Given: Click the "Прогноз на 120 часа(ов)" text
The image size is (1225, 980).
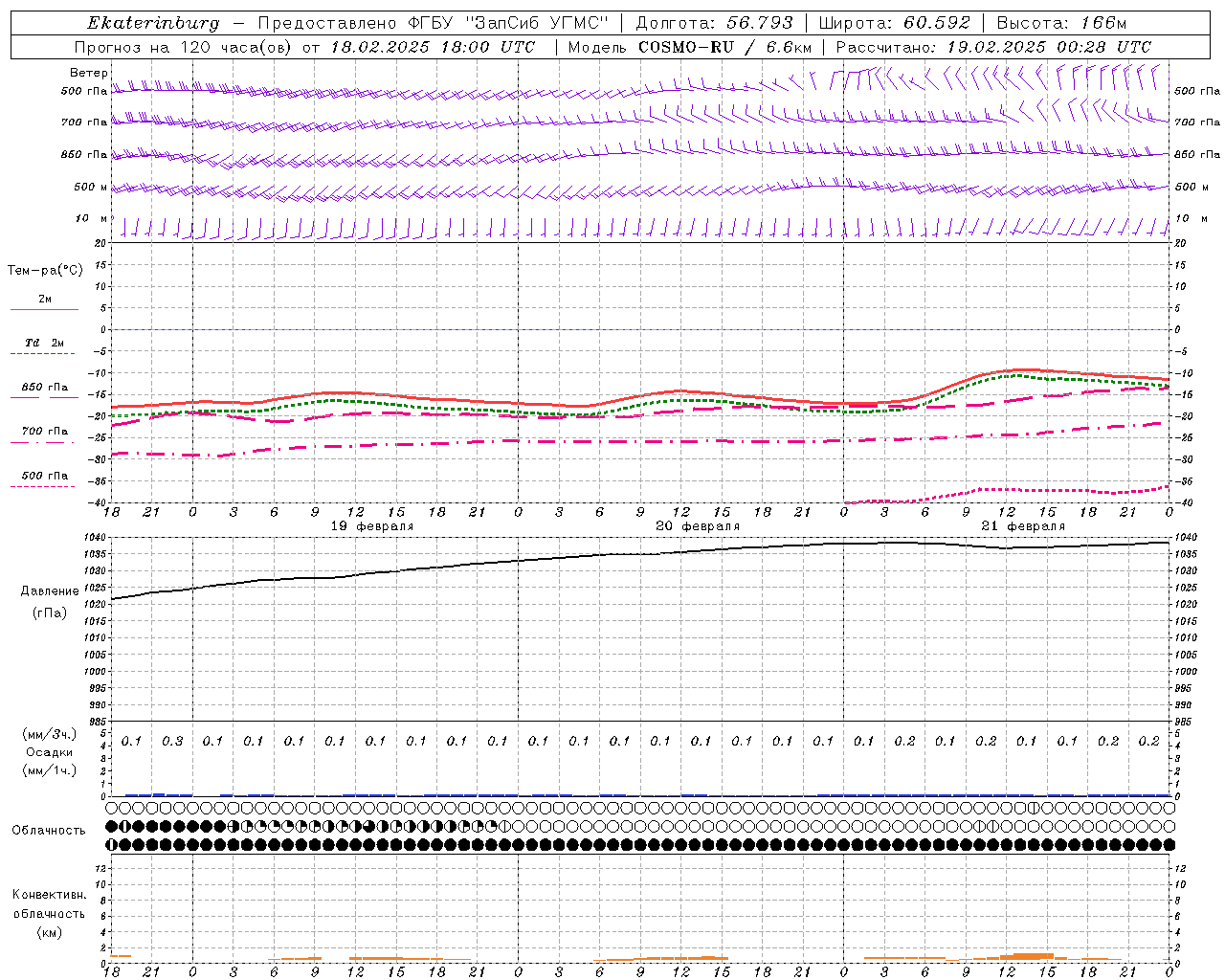Looking at the screenshot, I should pos(183,47).
